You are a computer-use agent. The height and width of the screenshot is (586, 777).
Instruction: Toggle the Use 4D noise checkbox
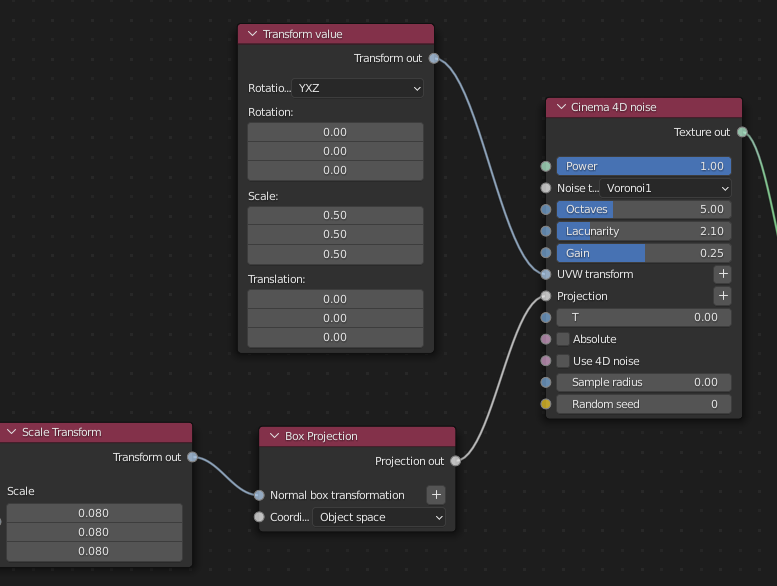(564, 361)
